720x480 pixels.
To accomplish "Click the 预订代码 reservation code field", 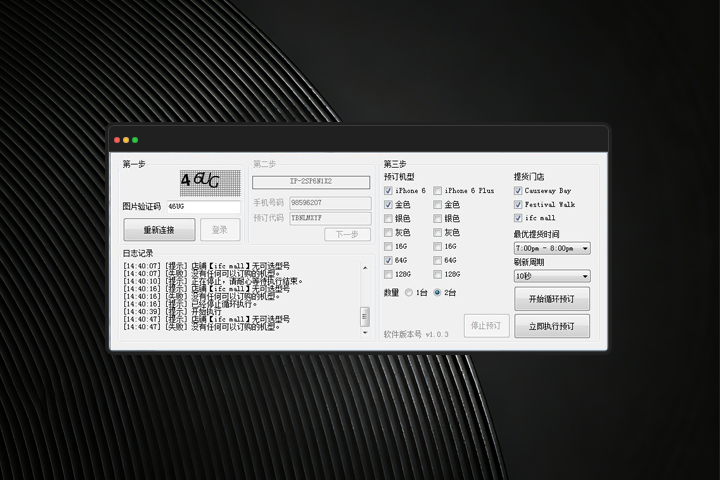I will point(330,218).
